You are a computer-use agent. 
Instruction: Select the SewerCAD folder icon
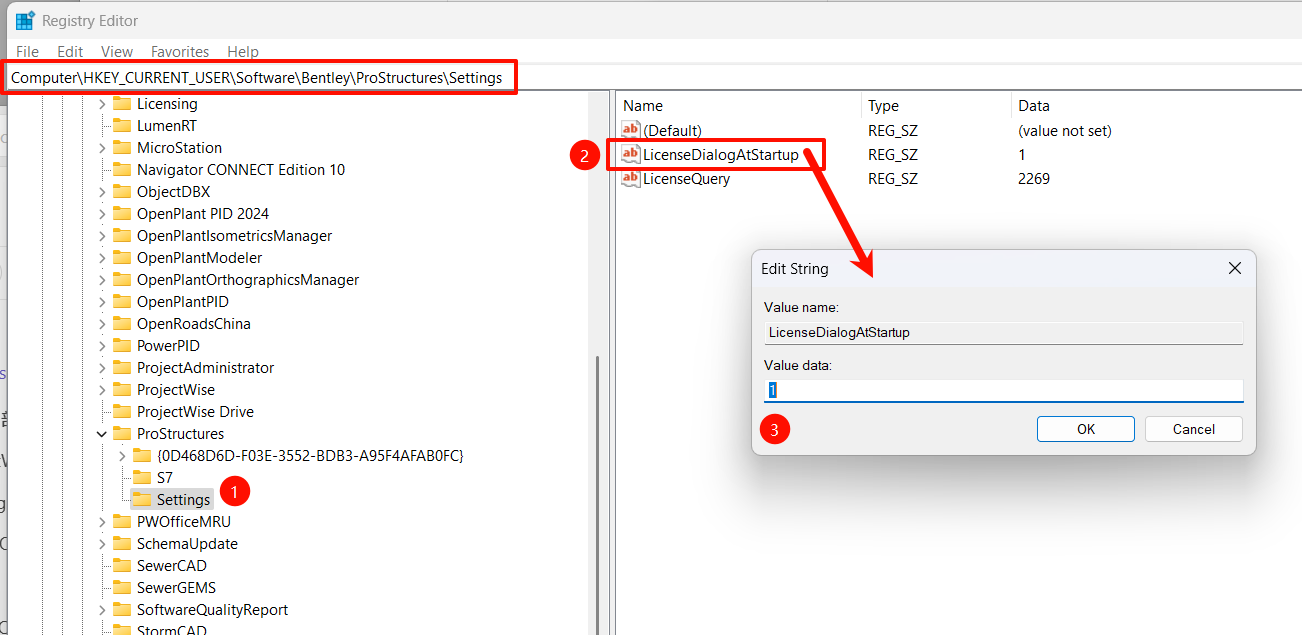[x=122, y=566]
